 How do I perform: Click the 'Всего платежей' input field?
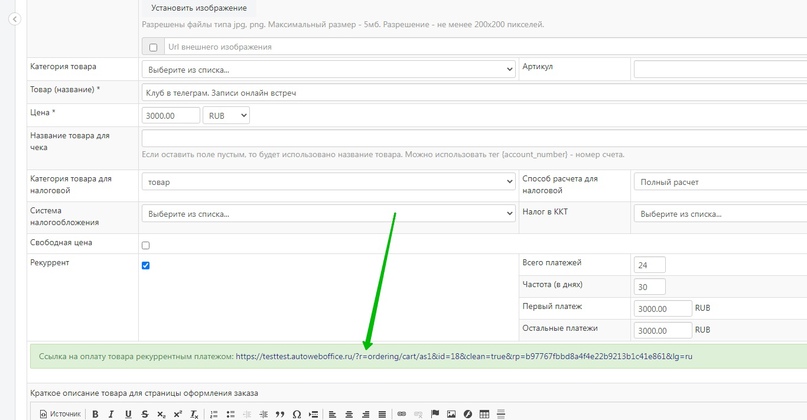(649, 265)
